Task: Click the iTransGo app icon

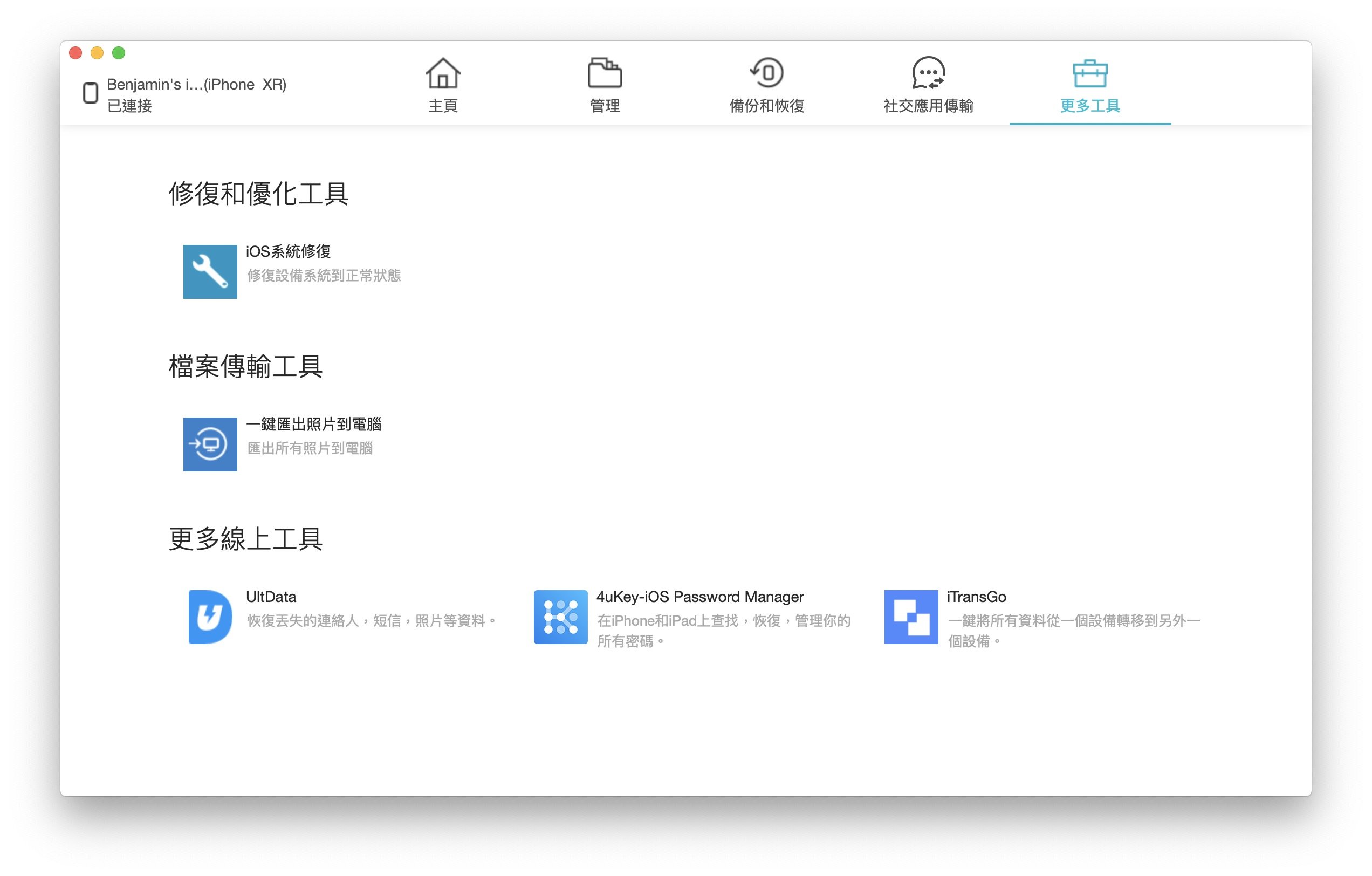Action: (910, 617)
